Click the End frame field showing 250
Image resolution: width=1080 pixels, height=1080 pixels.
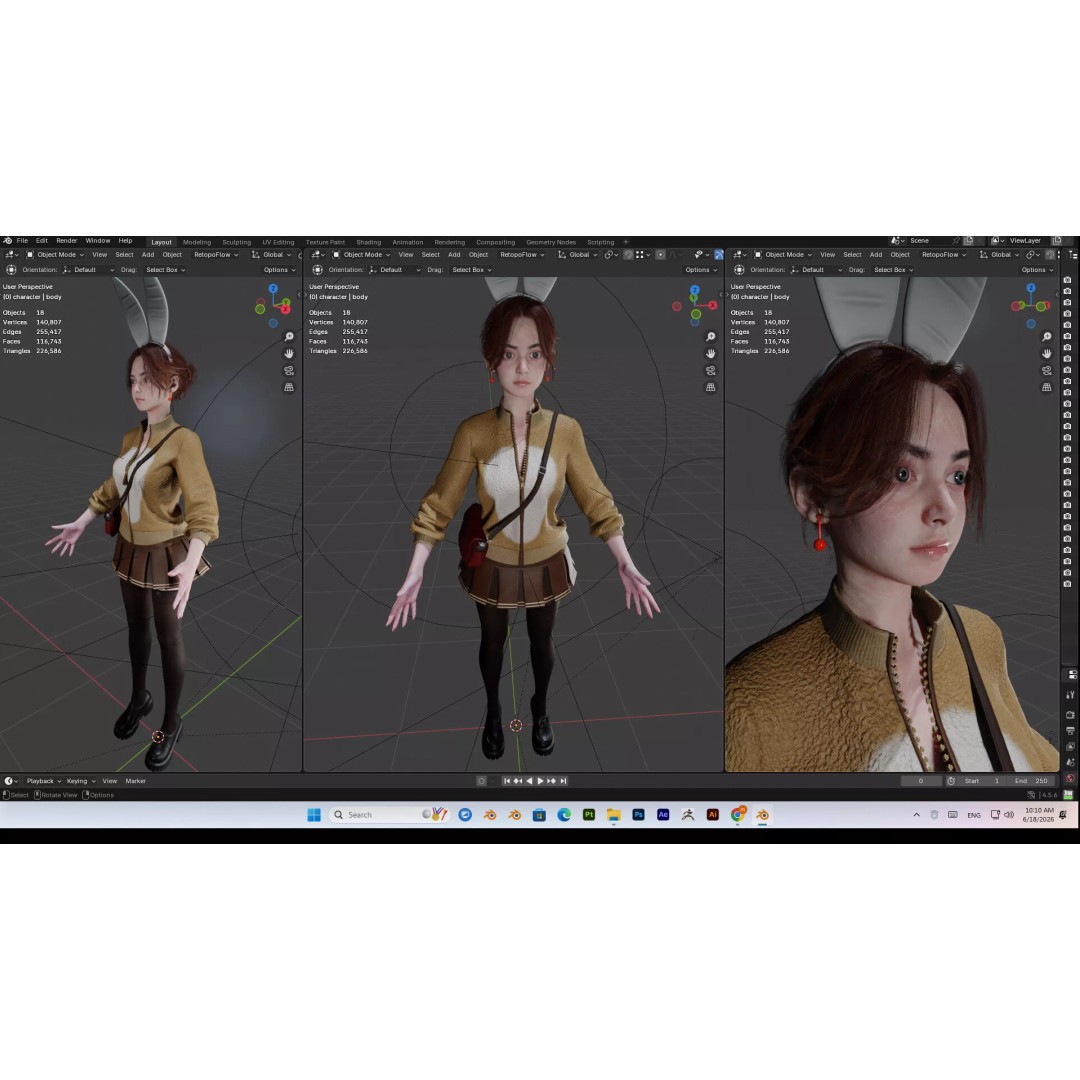coord(1031,781)
